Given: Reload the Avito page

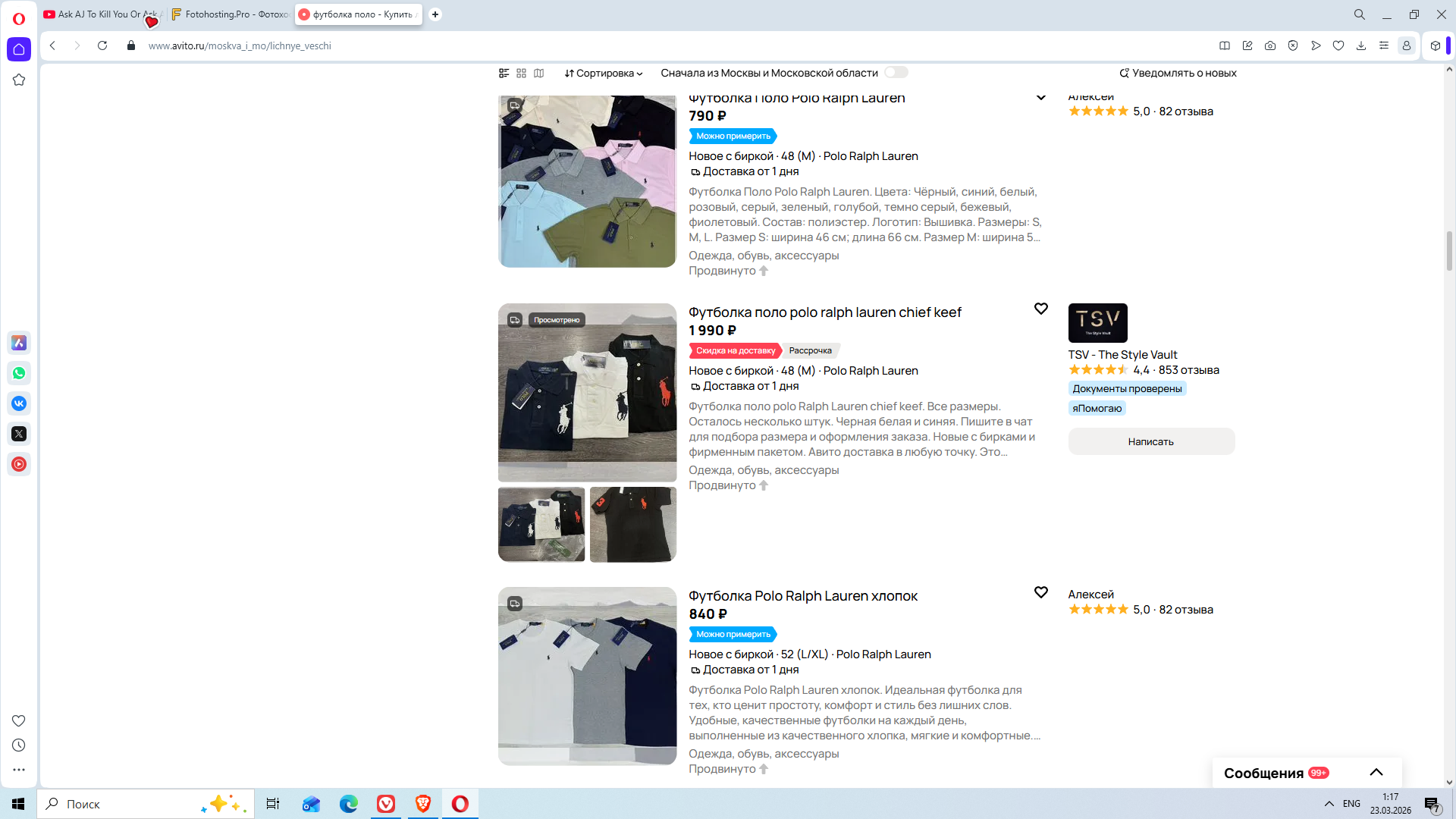Looking at the screenshot, I should pyautogui.click(x=102, y=45).
